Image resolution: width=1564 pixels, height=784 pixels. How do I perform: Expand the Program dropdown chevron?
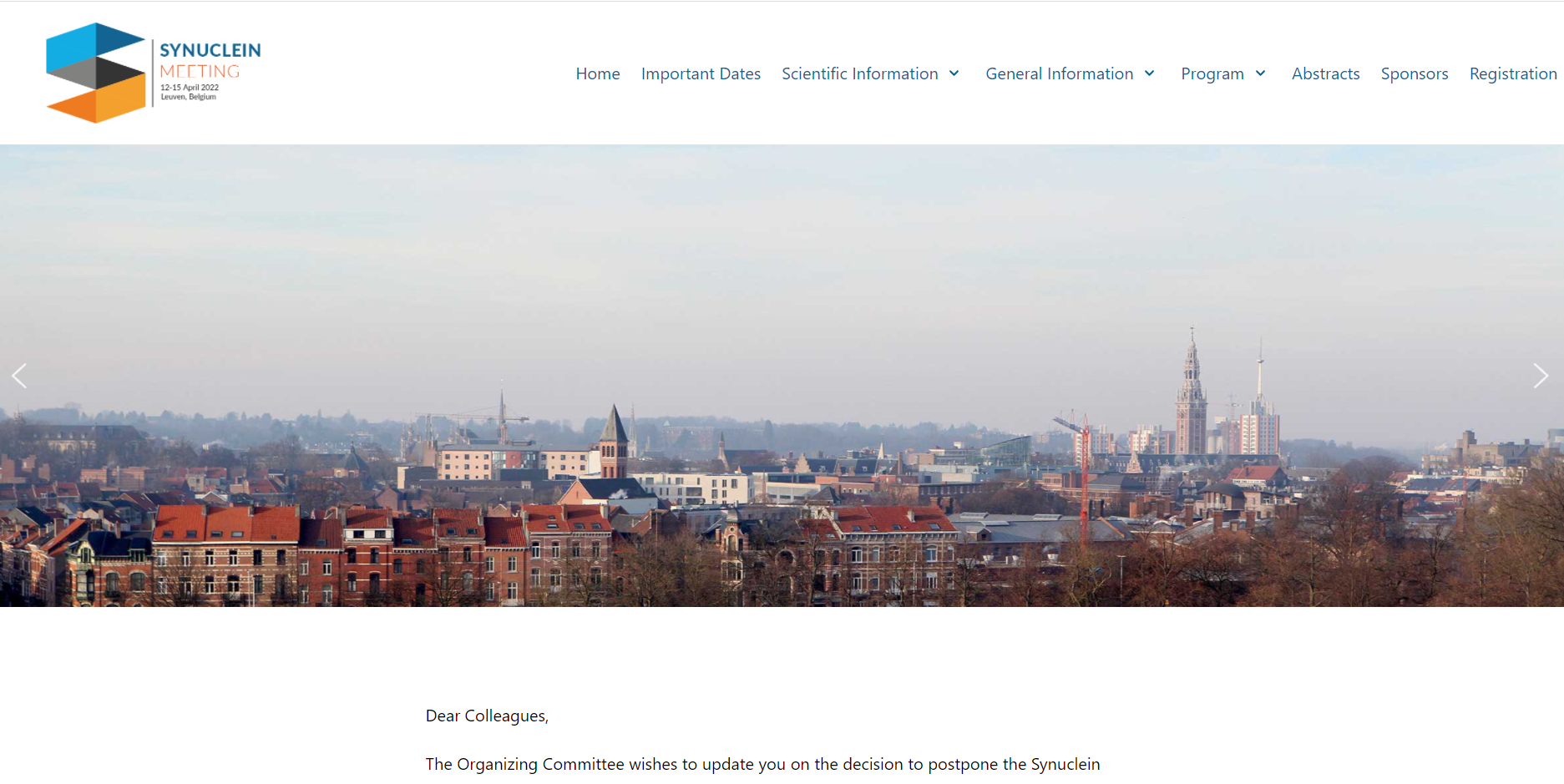click(1260, 73)
